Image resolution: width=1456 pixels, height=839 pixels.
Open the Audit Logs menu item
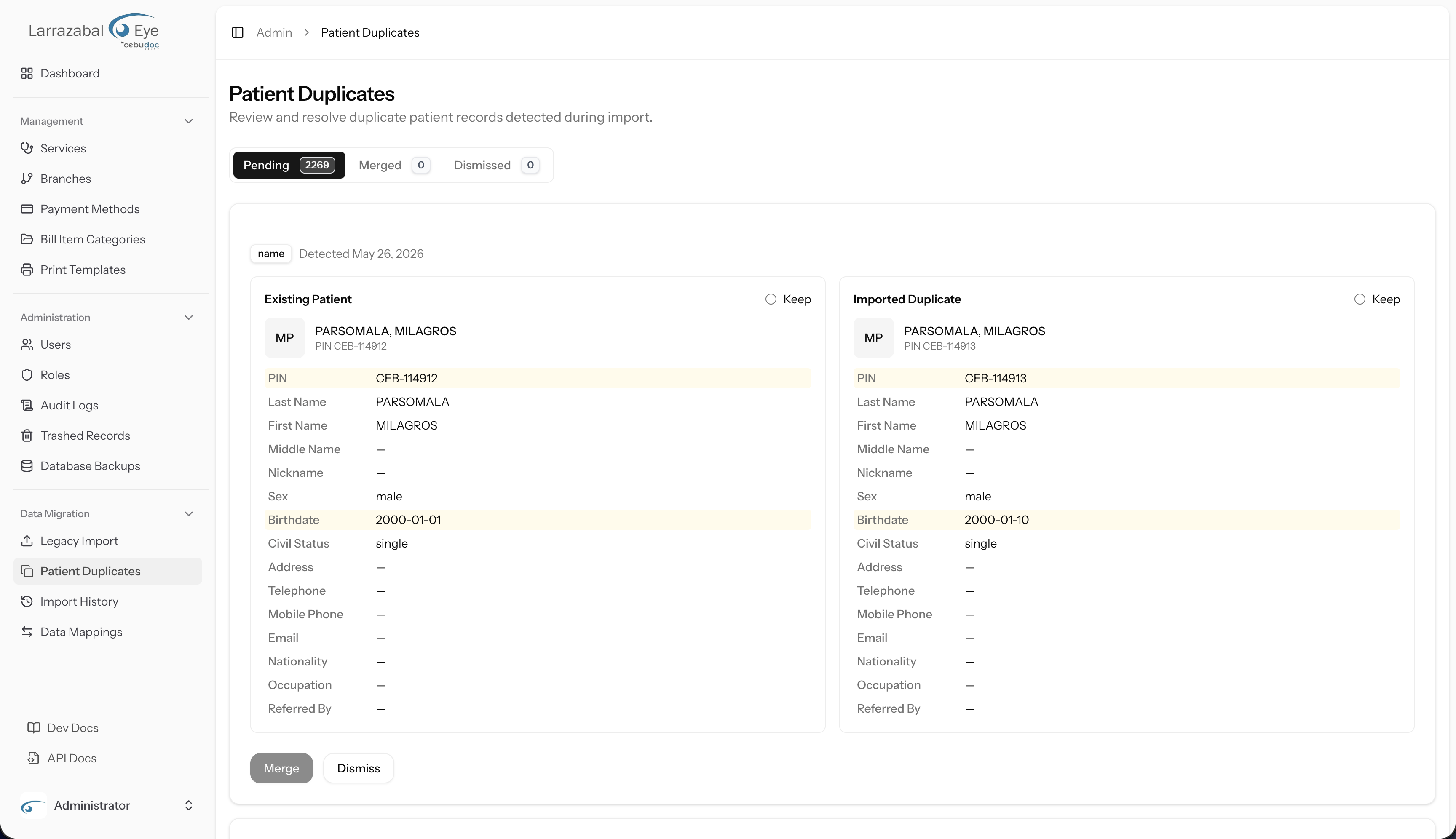108,405
